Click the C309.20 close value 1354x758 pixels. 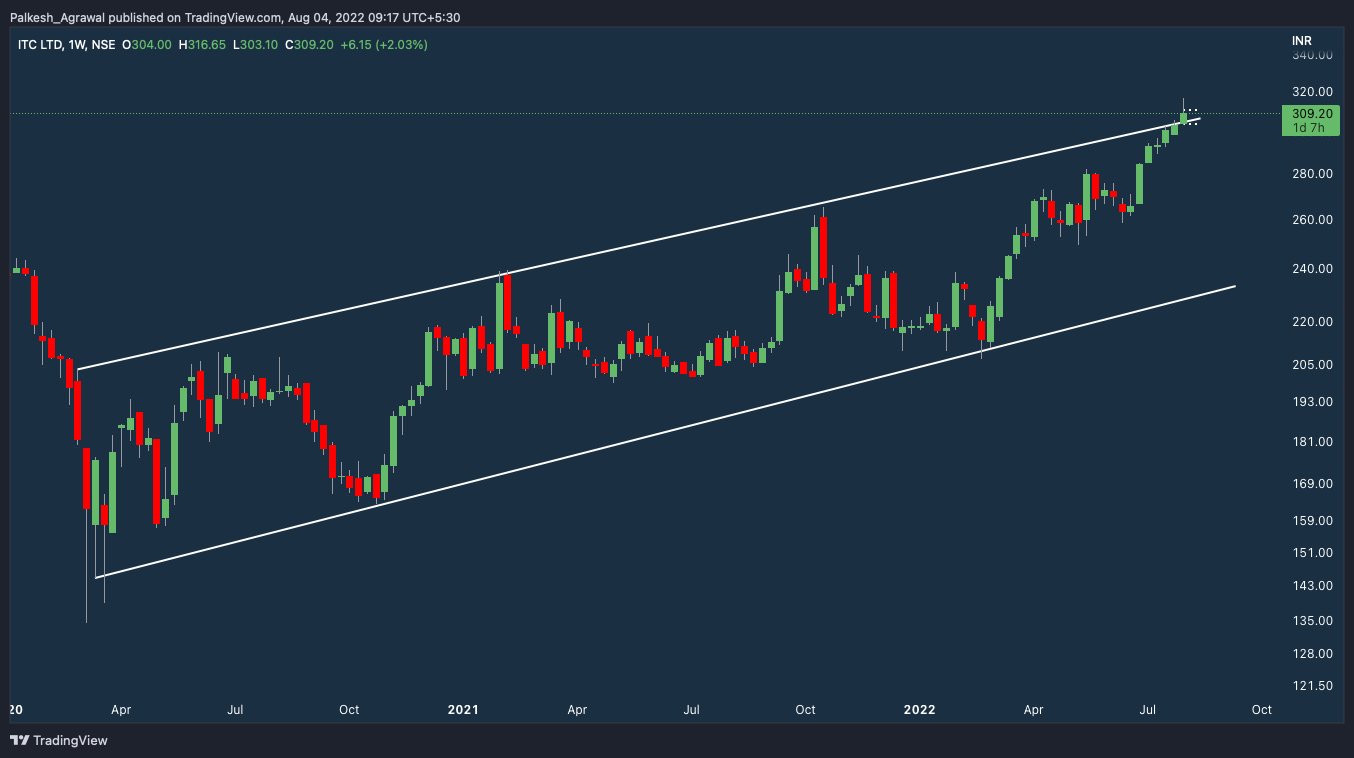tap(309, 45)
